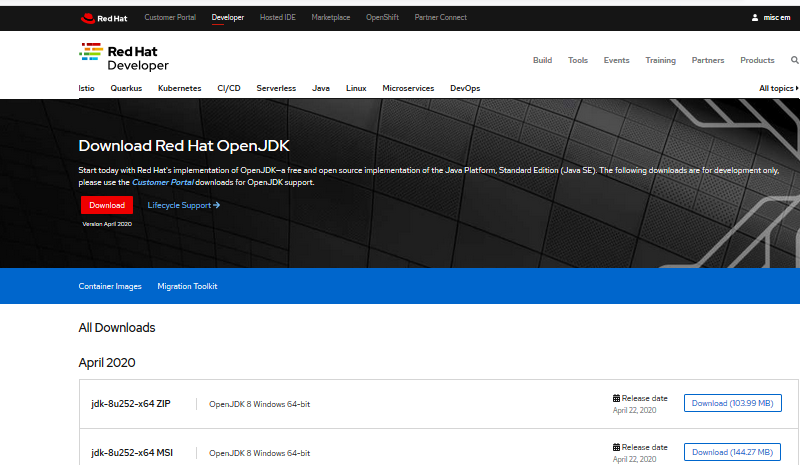Select the Serverless topic
This screenshot has width=800, height=465.
point(276,88)
